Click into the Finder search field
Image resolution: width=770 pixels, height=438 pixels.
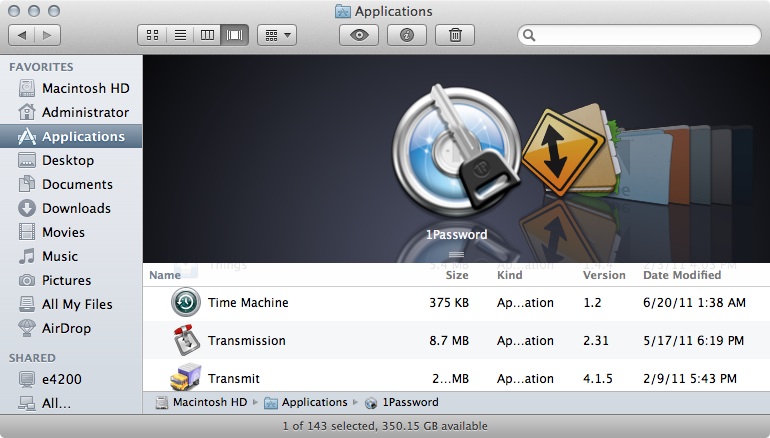click(x=639, y=35)
